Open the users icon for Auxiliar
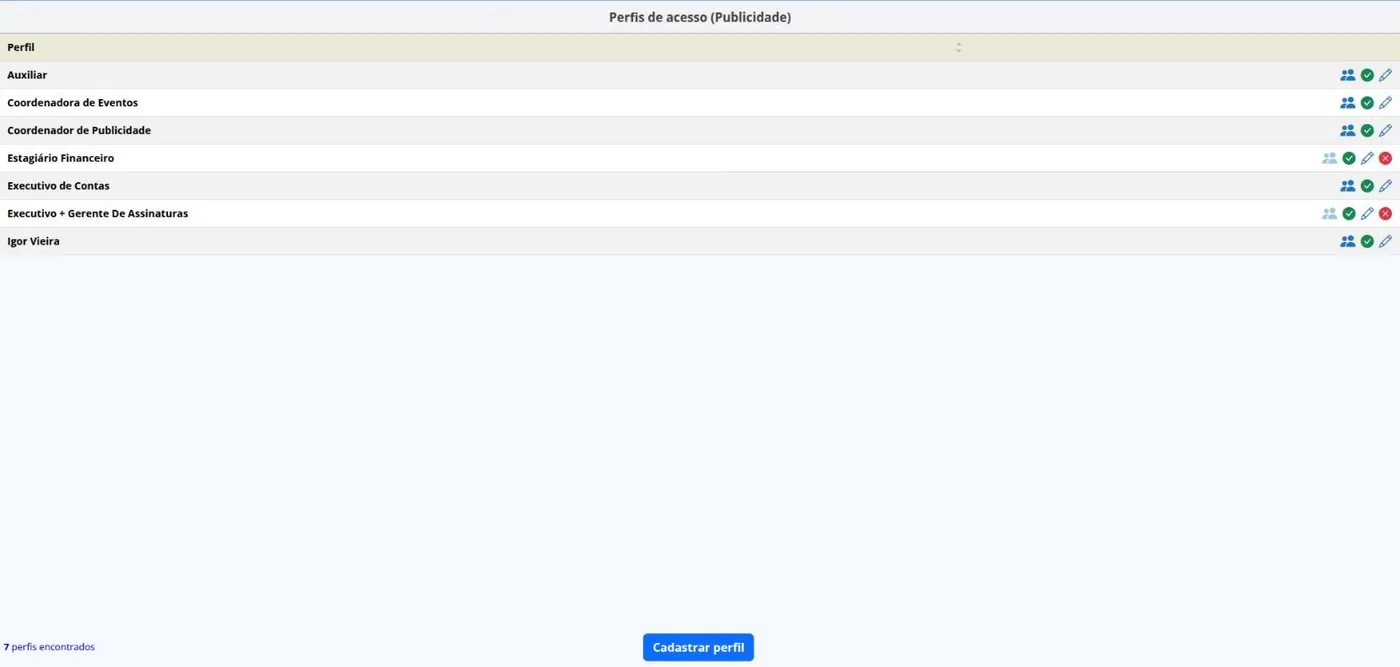Image resolution: width=1400 pixels, height=667 pixels. [x=1348, y=75]
